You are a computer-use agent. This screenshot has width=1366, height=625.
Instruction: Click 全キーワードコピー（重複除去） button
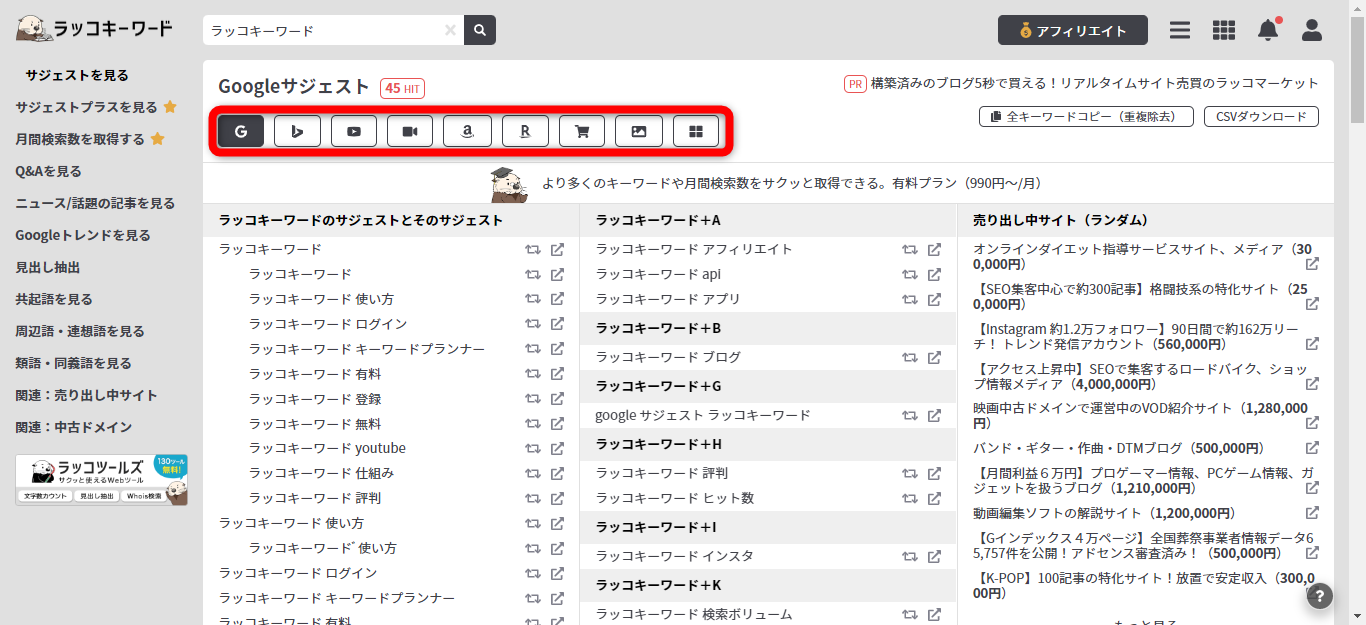(x=1086, y=117)
